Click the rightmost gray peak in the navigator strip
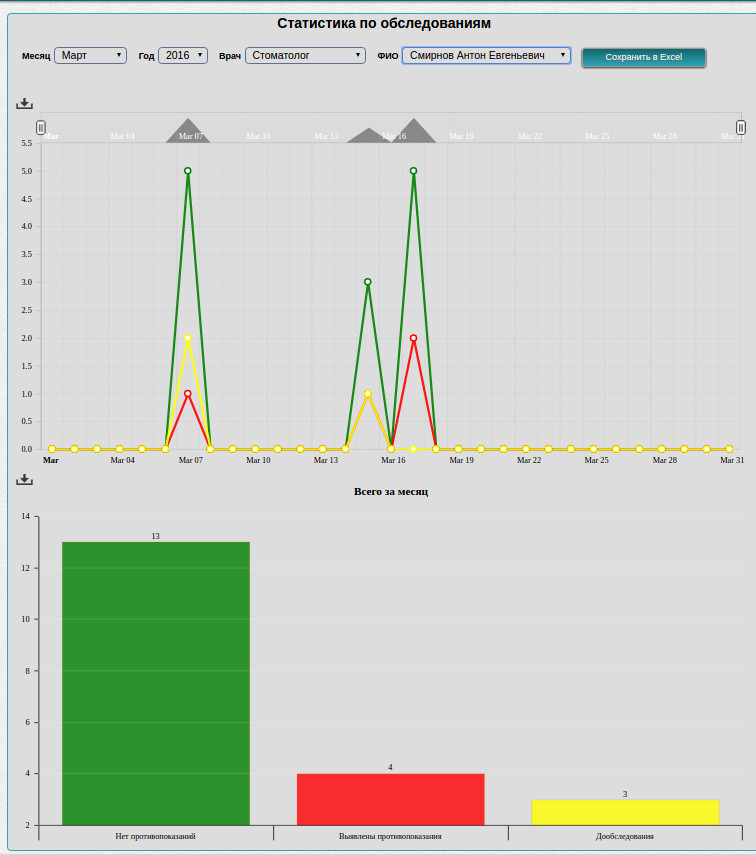This screenshot has width=756, height=855. point(413,132)
